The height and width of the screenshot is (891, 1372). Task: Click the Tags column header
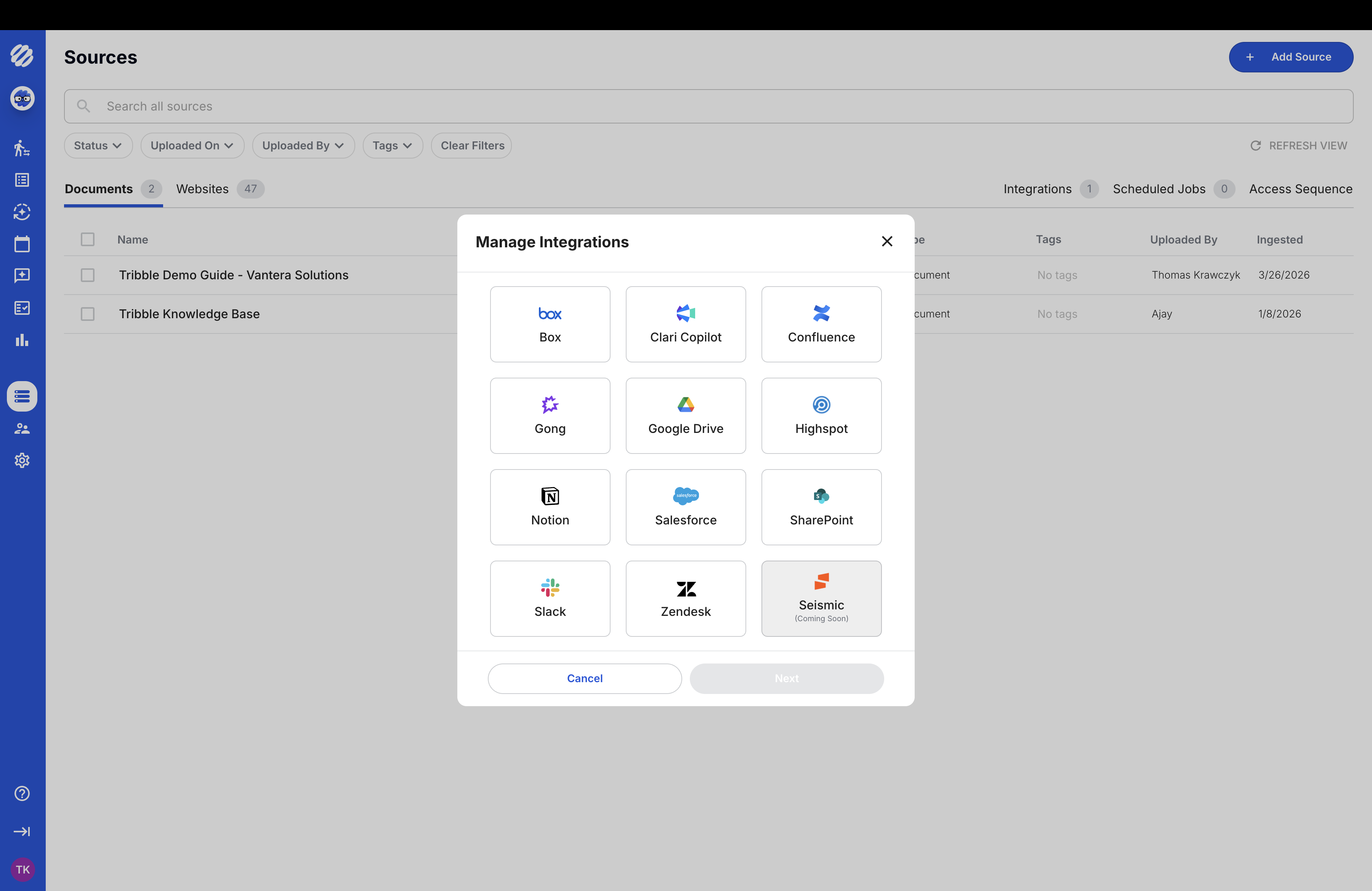click(1048, 239)
